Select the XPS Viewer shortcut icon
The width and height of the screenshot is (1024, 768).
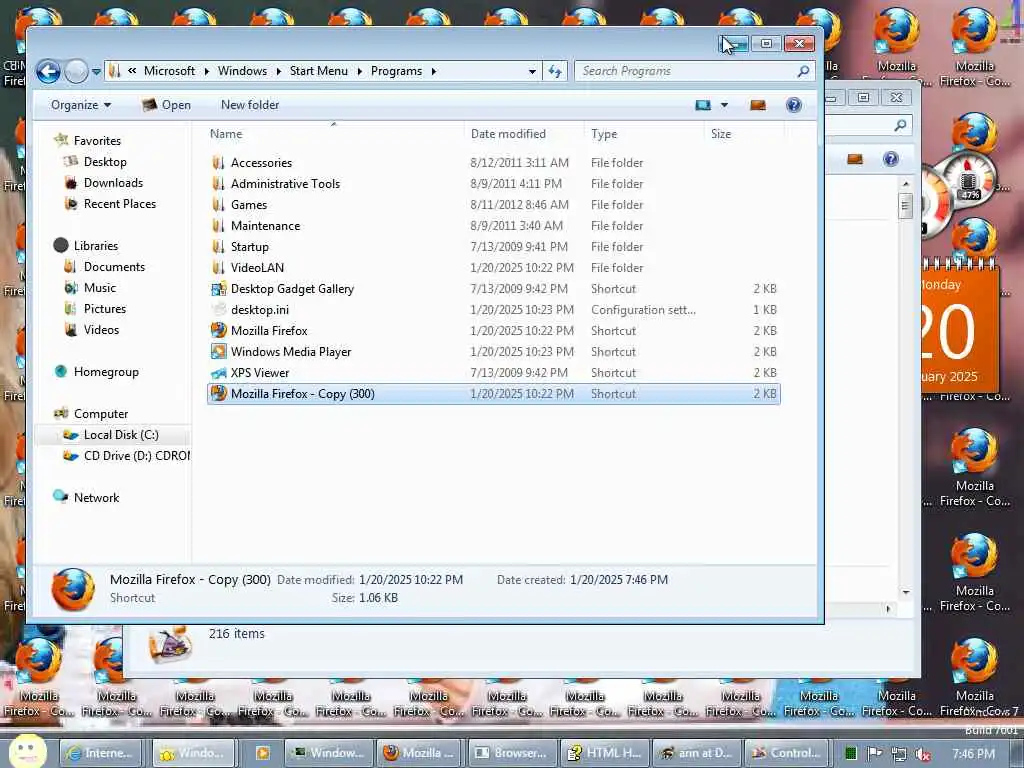click(x=219, y=373)
